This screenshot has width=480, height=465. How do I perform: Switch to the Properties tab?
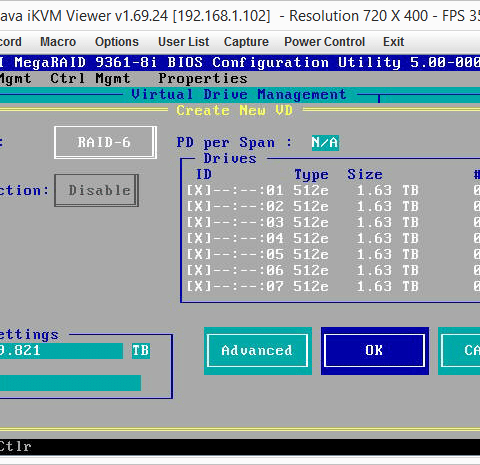(203, 79)
